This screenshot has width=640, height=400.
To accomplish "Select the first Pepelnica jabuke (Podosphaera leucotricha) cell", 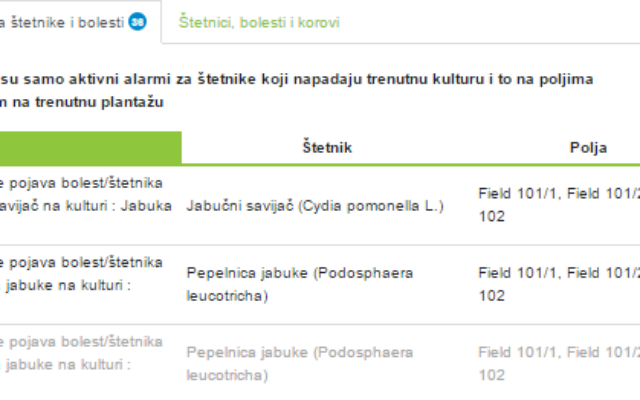I will tap(300, 284).
